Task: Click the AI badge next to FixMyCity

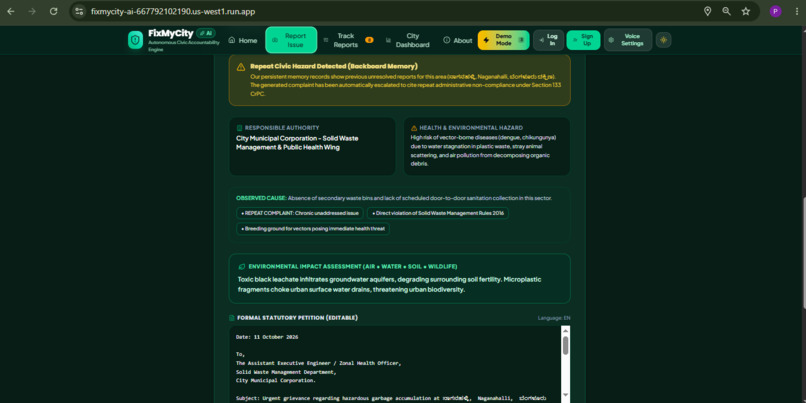Action: click(206, 33)
